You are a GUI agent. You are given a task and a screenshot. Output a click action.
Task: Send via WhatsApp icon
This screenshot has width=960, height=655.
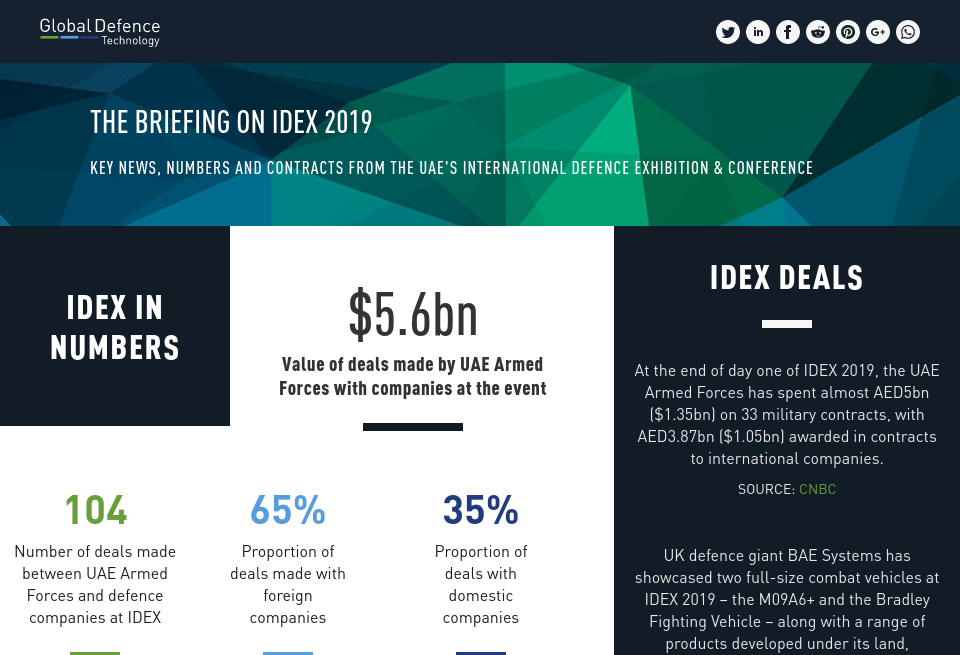[x=908, y=32]
